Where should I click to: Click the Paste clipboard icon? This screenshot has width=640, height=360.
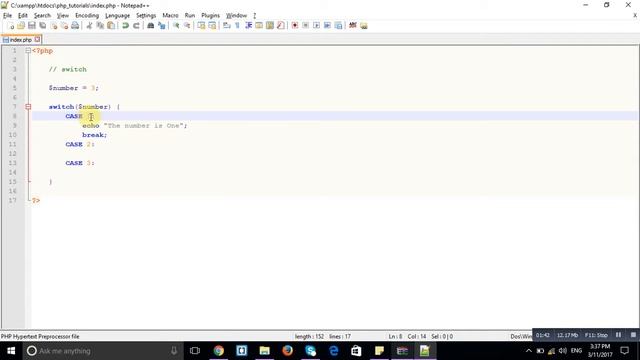(x=111, y=26)
